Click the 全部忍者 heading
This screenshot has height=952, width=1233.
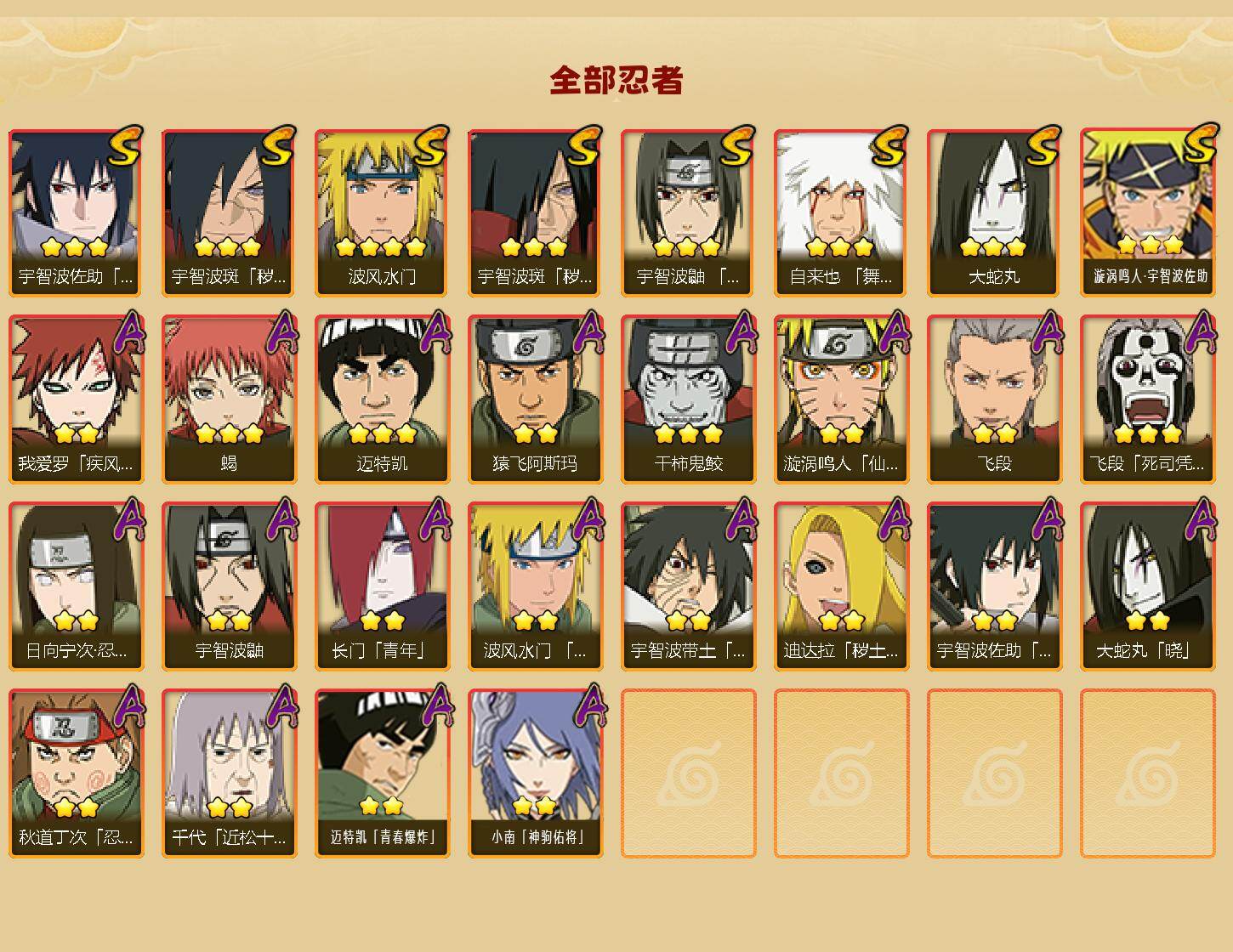pyautogui.click(x=616, y=80)
